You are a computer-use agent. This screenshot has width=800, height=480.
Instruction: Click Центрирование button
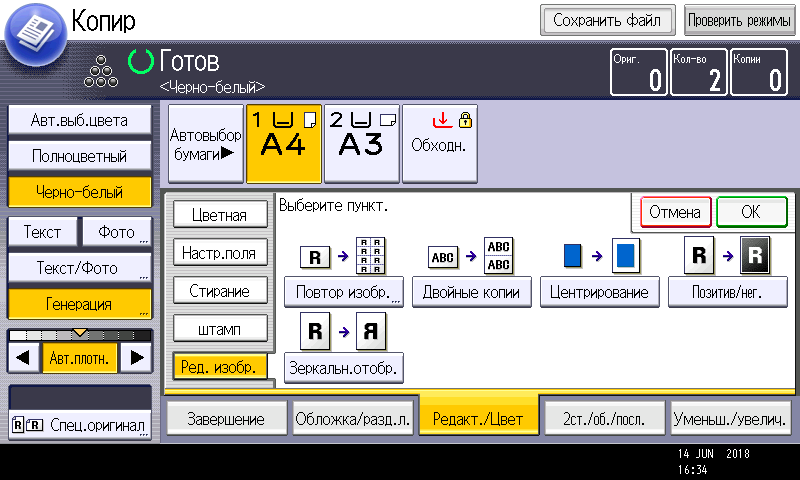coord(599,292)
